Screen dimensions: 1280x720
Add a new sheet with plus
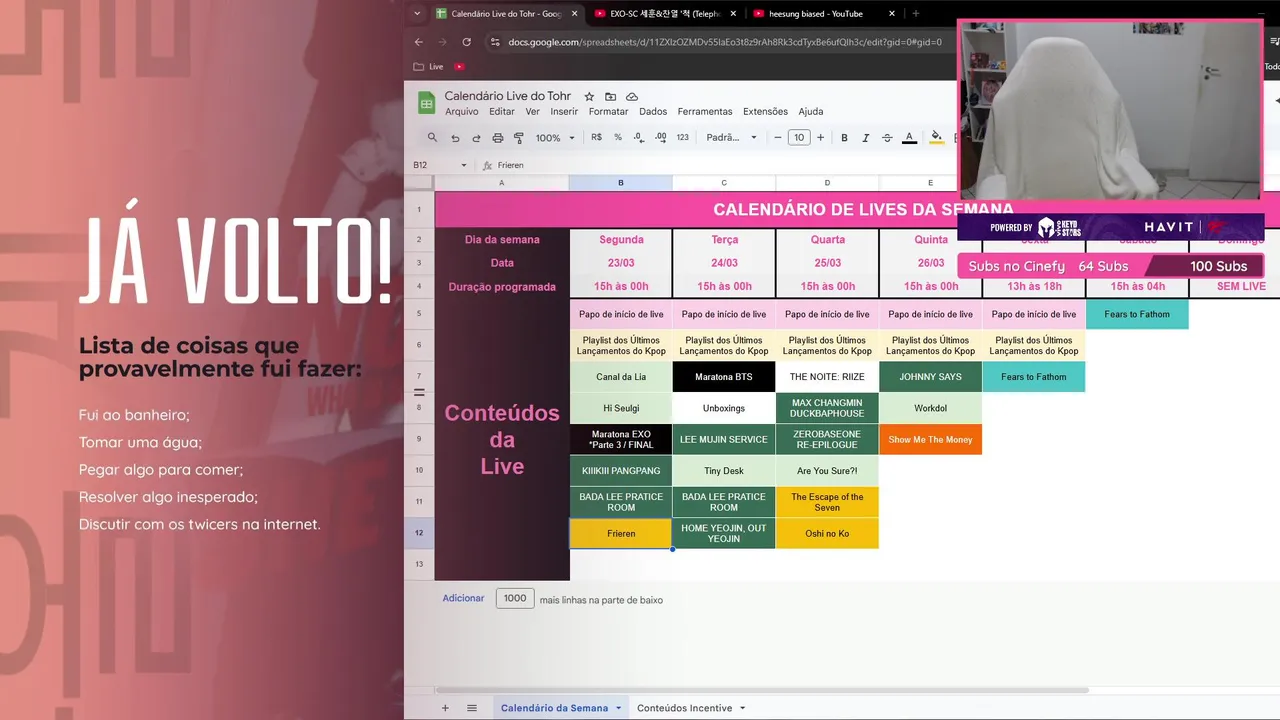click(x=445, y=708)
